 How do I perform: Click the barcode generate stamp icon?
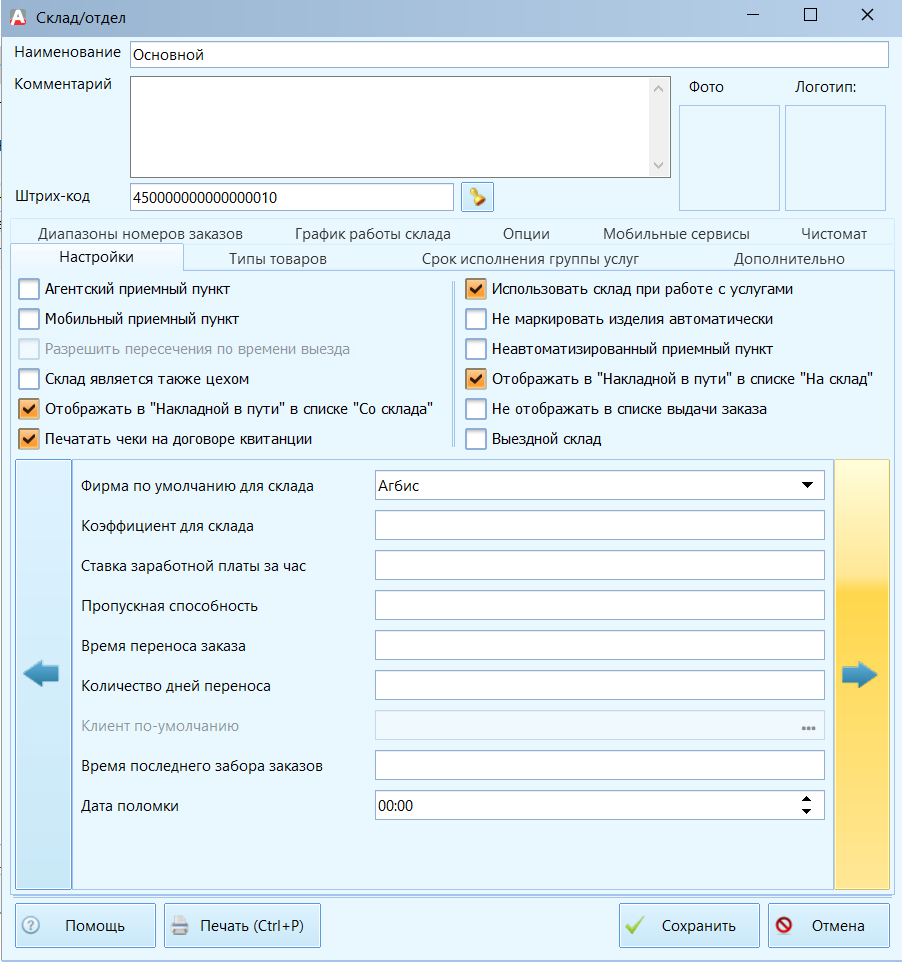477,197
